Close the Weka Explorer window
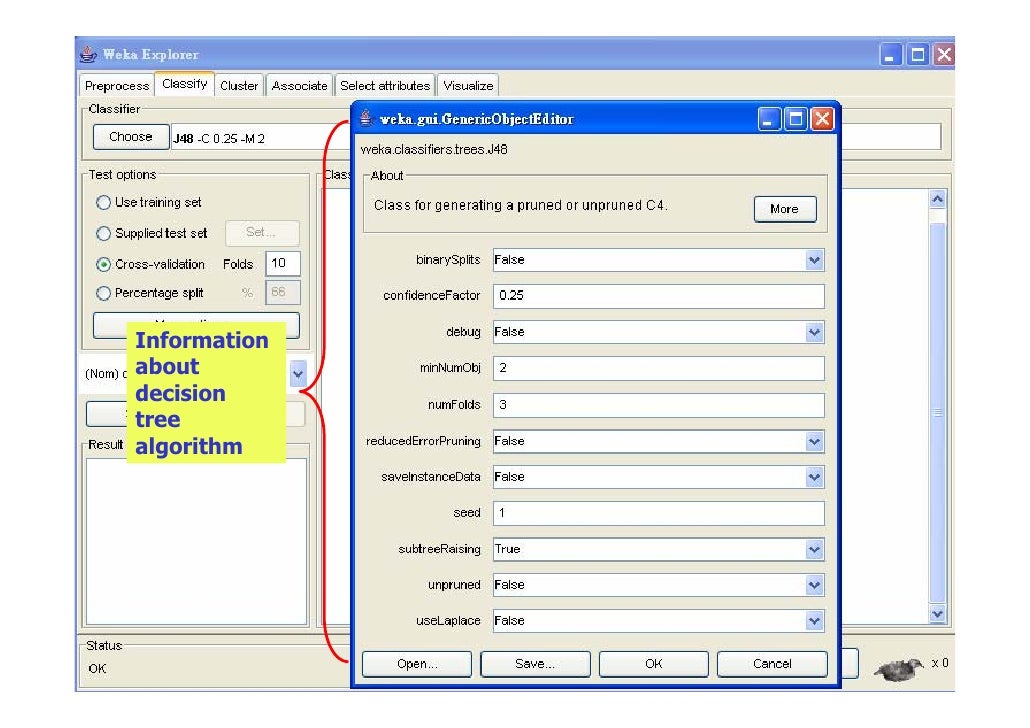 [944, 55]
